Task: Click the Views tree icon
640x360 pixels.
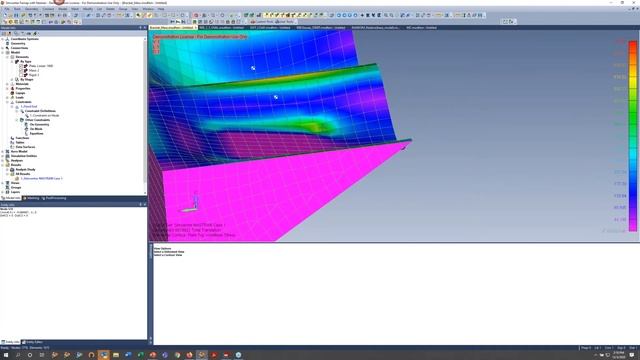Action: (7, 182)
